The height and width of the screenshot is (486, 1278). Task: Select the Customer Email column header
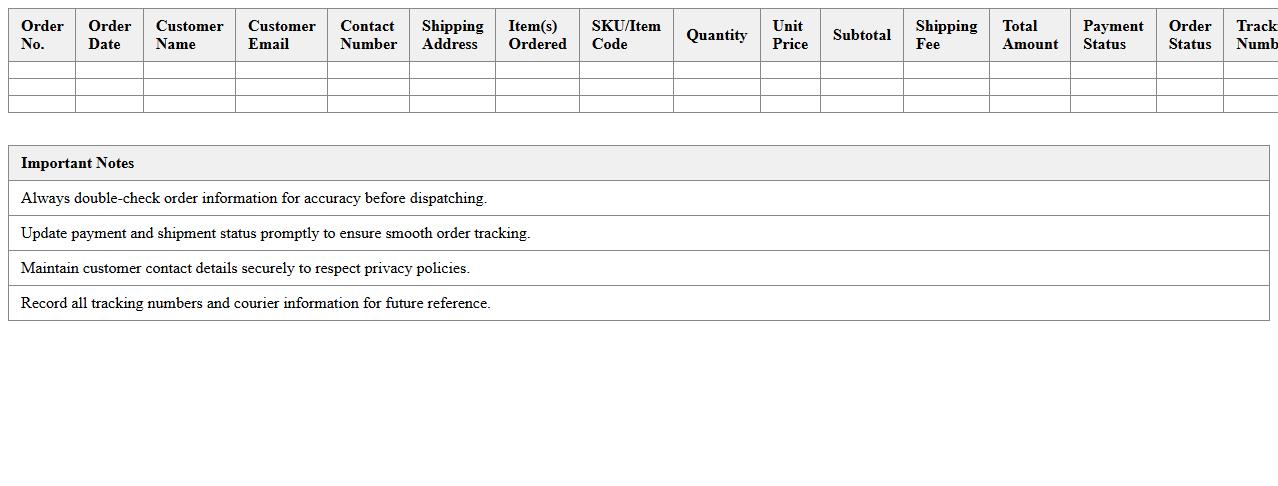point(281,35)
